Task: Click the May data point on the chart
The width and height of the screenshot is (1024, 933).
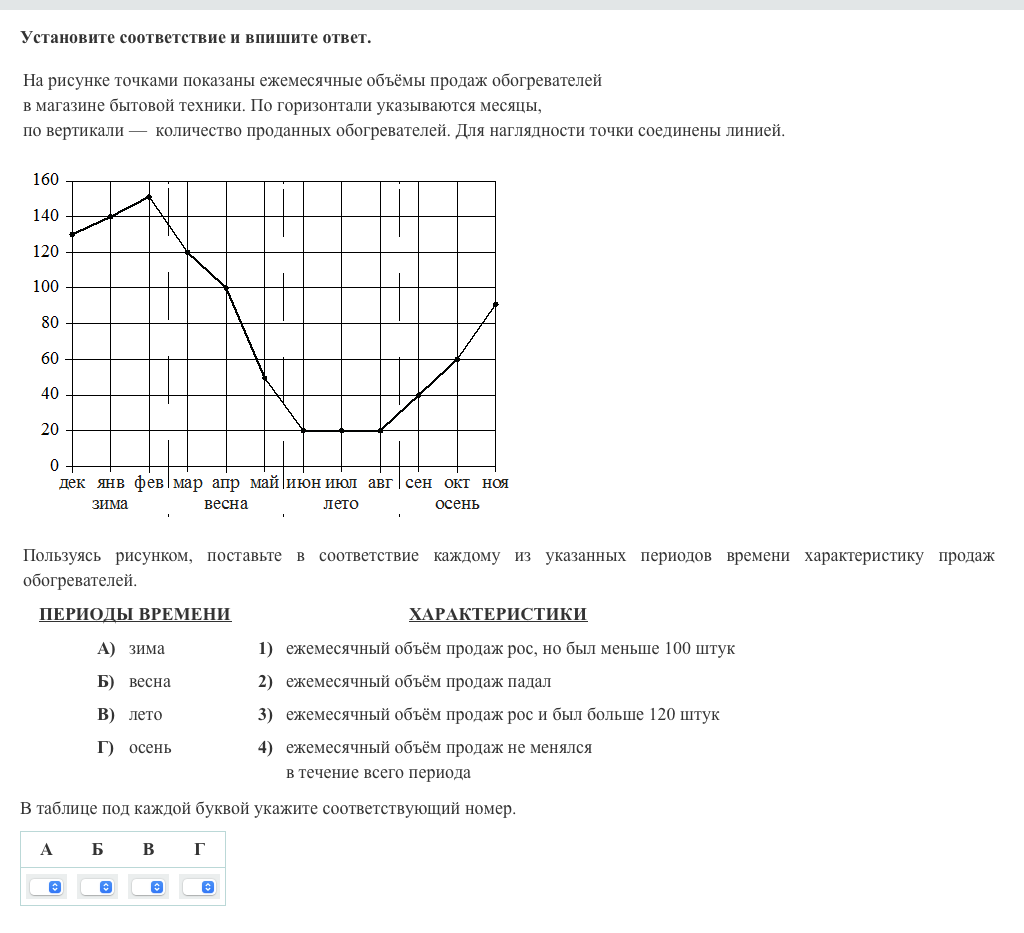Action: point(264,377)
